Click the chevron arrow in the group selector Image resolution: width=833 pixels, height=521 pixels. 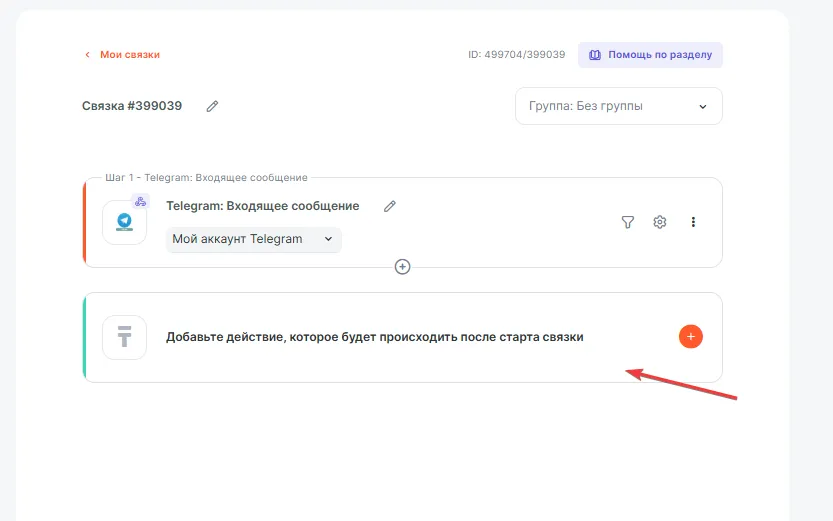coord(702,106)
